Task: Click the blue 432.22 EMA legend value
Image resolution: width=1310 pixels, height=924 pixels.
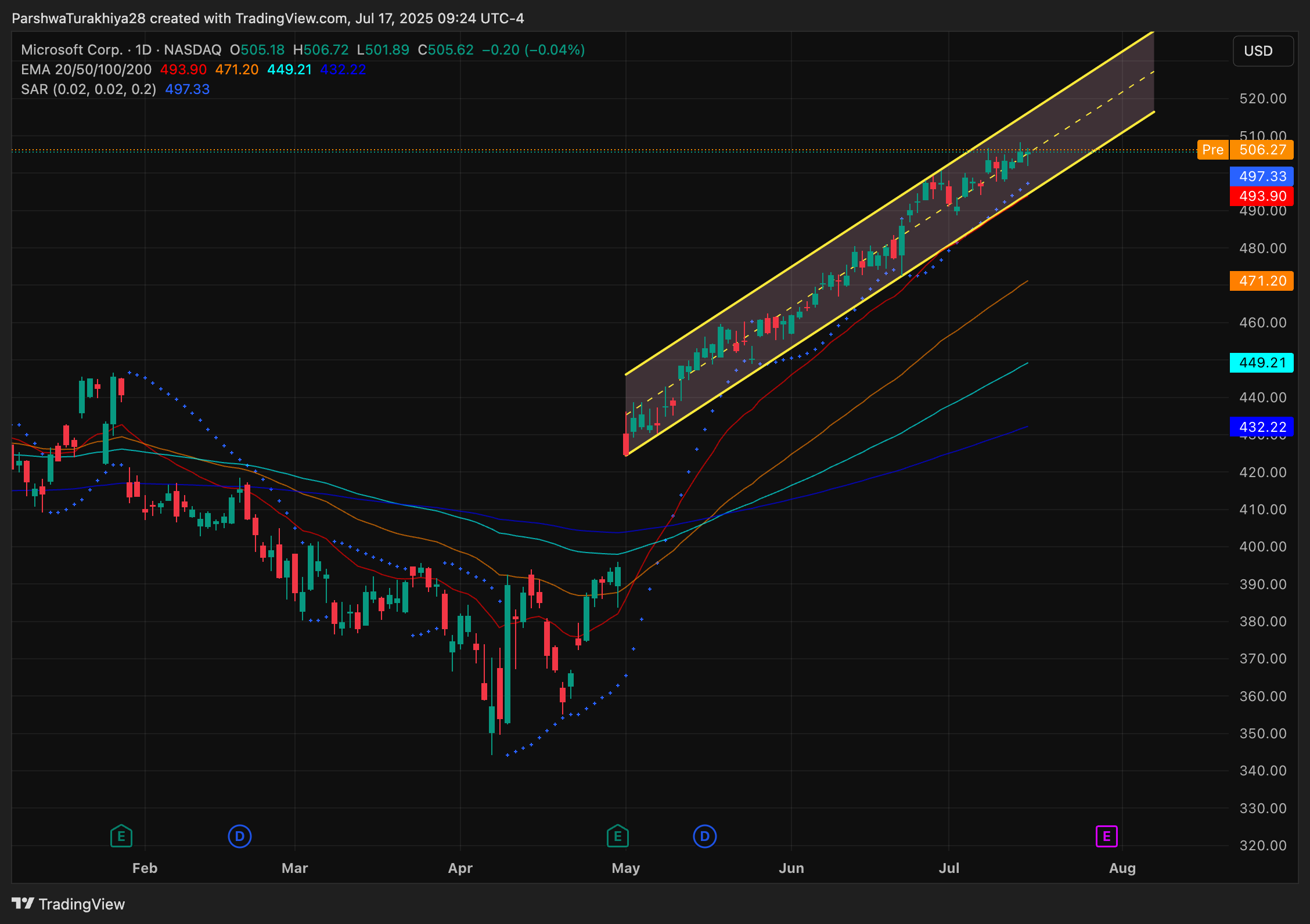Action: (x=343, y=70)
